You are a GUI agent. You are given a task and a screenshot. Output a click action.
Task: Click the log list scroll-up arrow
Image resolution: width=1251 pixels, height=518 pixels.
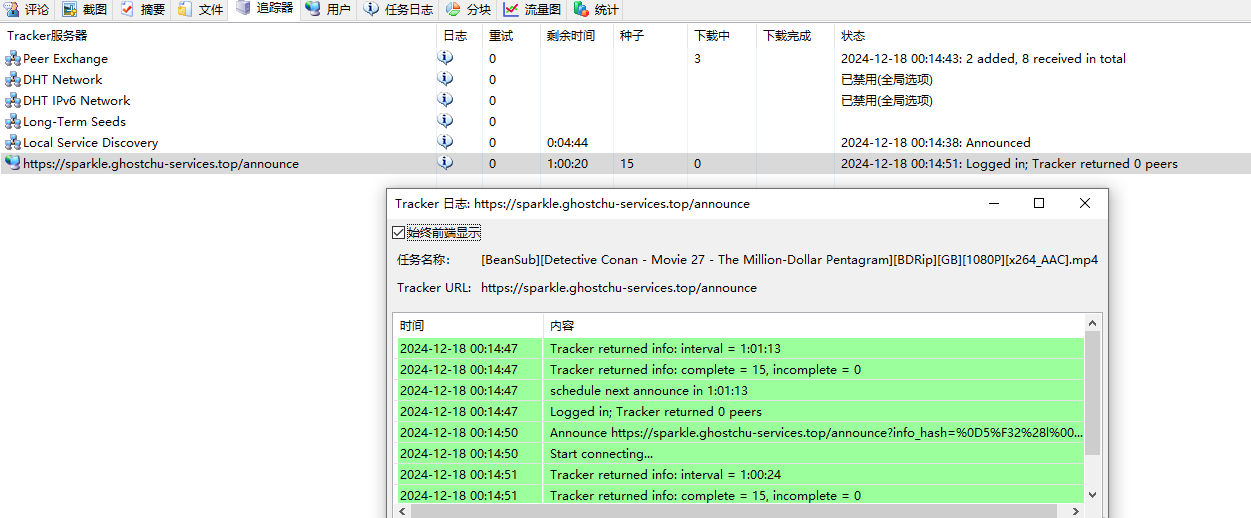tap(1092, 323)
